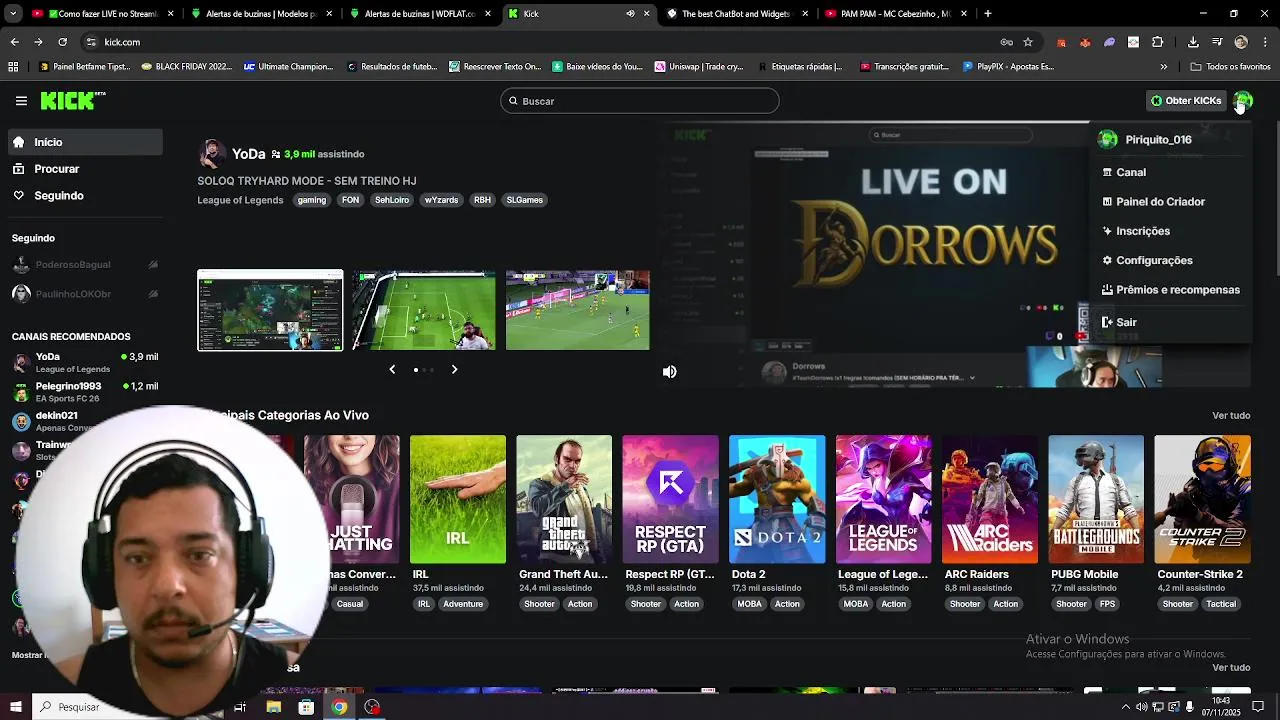The width and height of the screenshot is (1280, 720).
Task: Click the KICK logo
Action: (72, 100)
